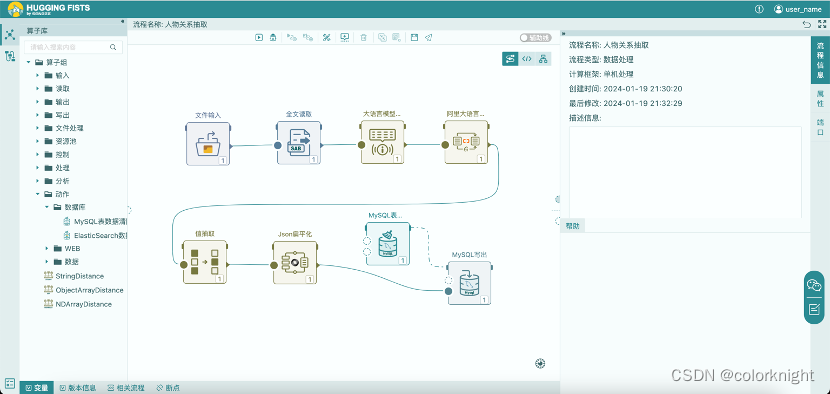This screenshot has height=394, width=830.
Task: Expand the 资源池 folder
Action: (38, 141)
